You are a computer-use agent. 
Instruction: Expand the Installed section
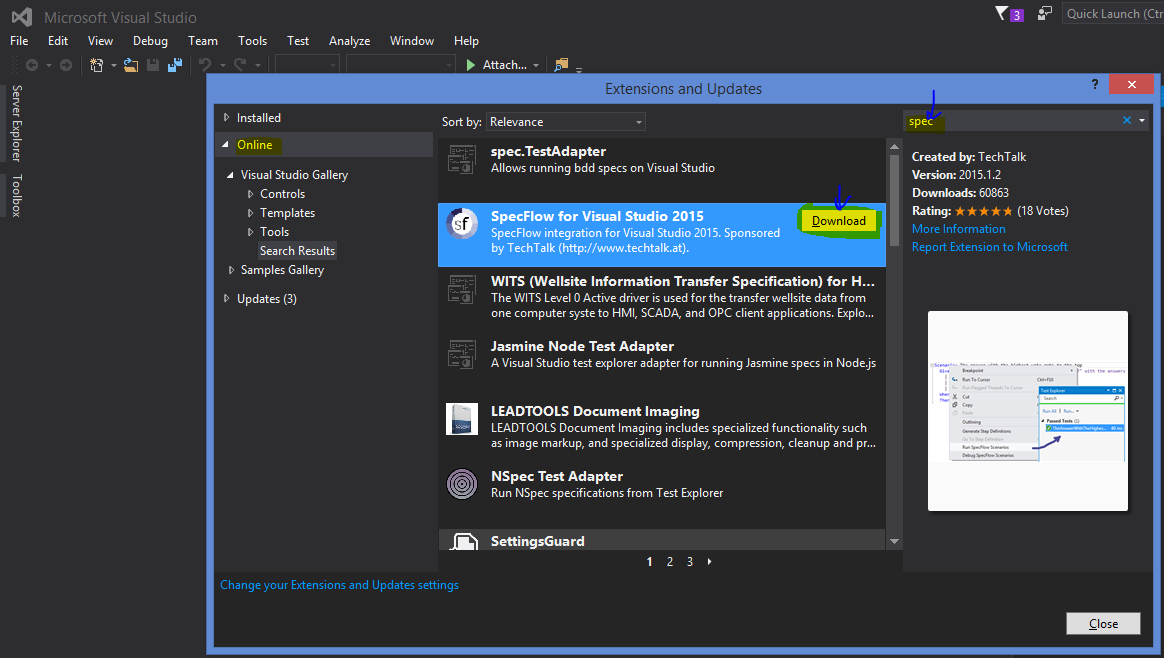tap(226, 117)
